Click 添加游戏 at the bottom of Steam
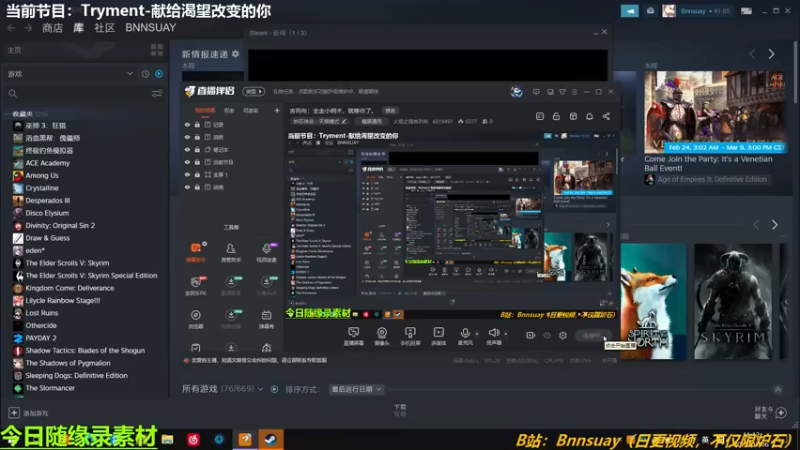Image resolution: width=800 pixels, height=450 pixels. (x=29, y=413)
